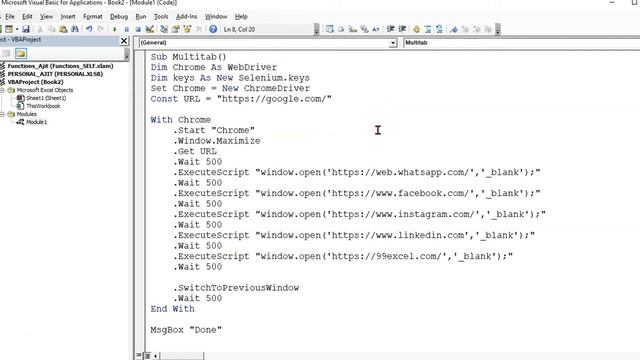Viewport: 640px width, 360px height.
Task: Select PERSONAL_AJIT project in the tree
Action: pos(55,74)
